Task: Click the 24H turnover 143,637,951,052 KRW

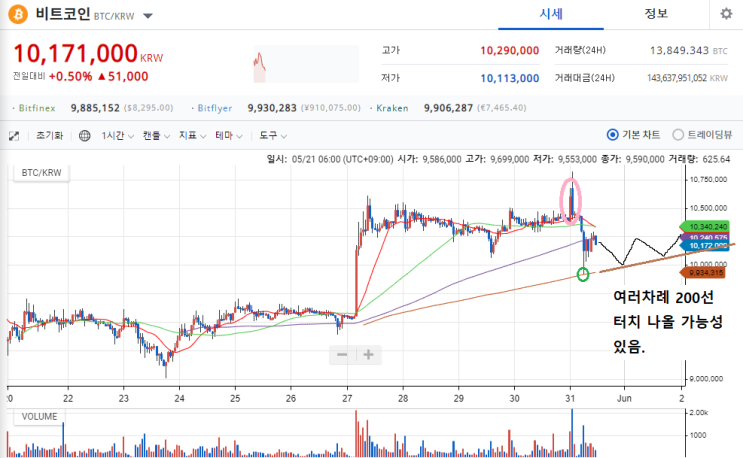Action: pyautogui.click(x=687, y=78)
